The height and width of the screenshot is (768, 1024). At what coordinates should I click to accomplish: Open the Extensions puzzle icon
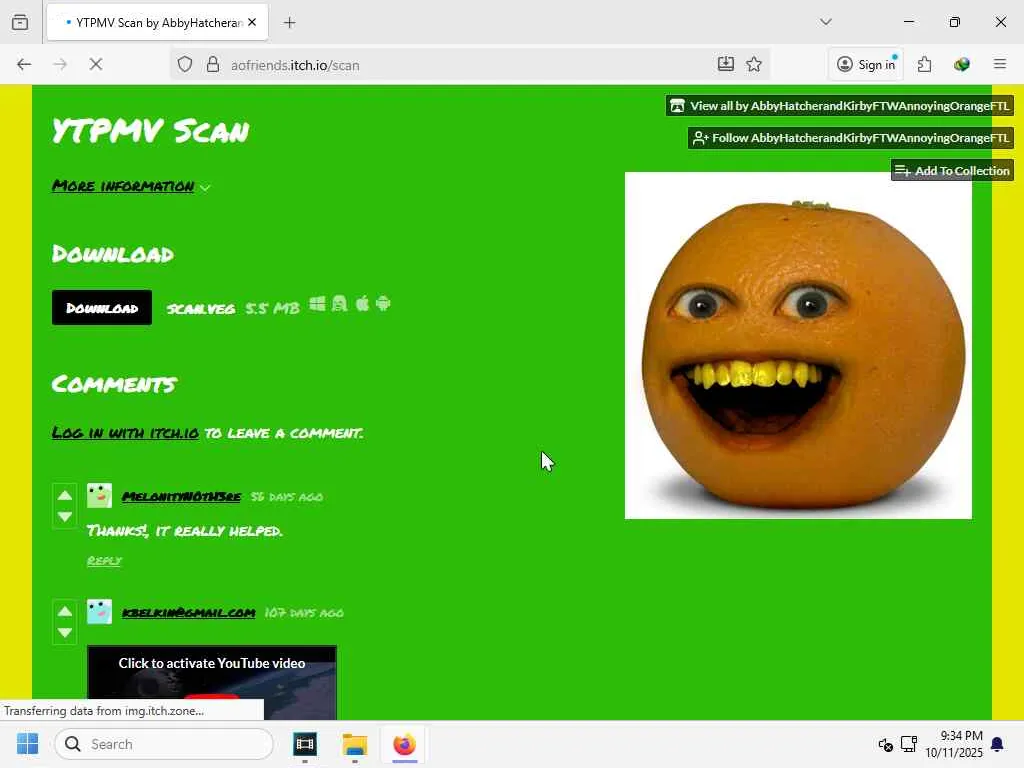[924, 64]
